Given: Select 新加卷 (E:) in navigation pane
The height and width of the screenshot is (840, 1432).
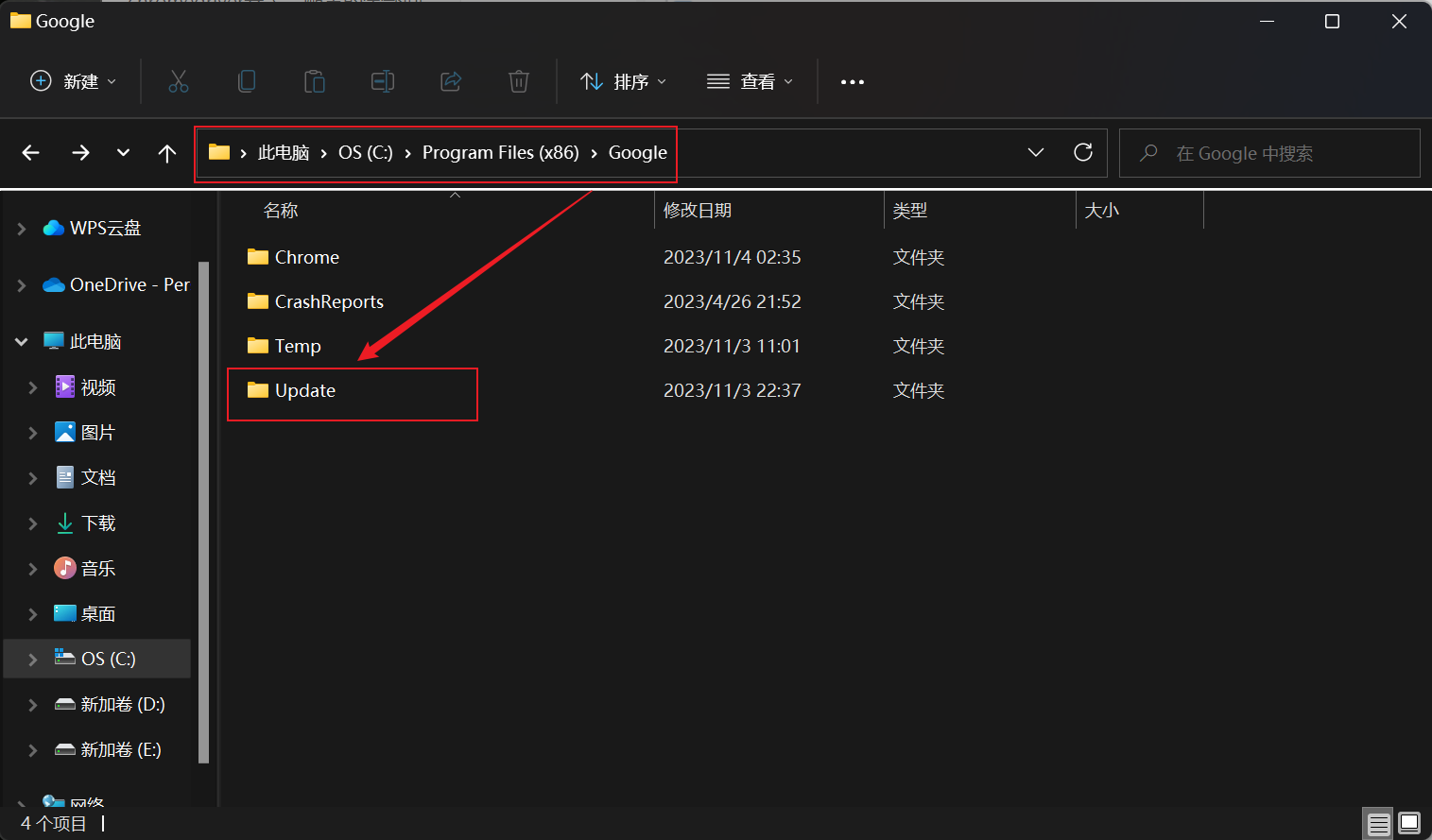Looking at the screenshot, I should point(121,749).
